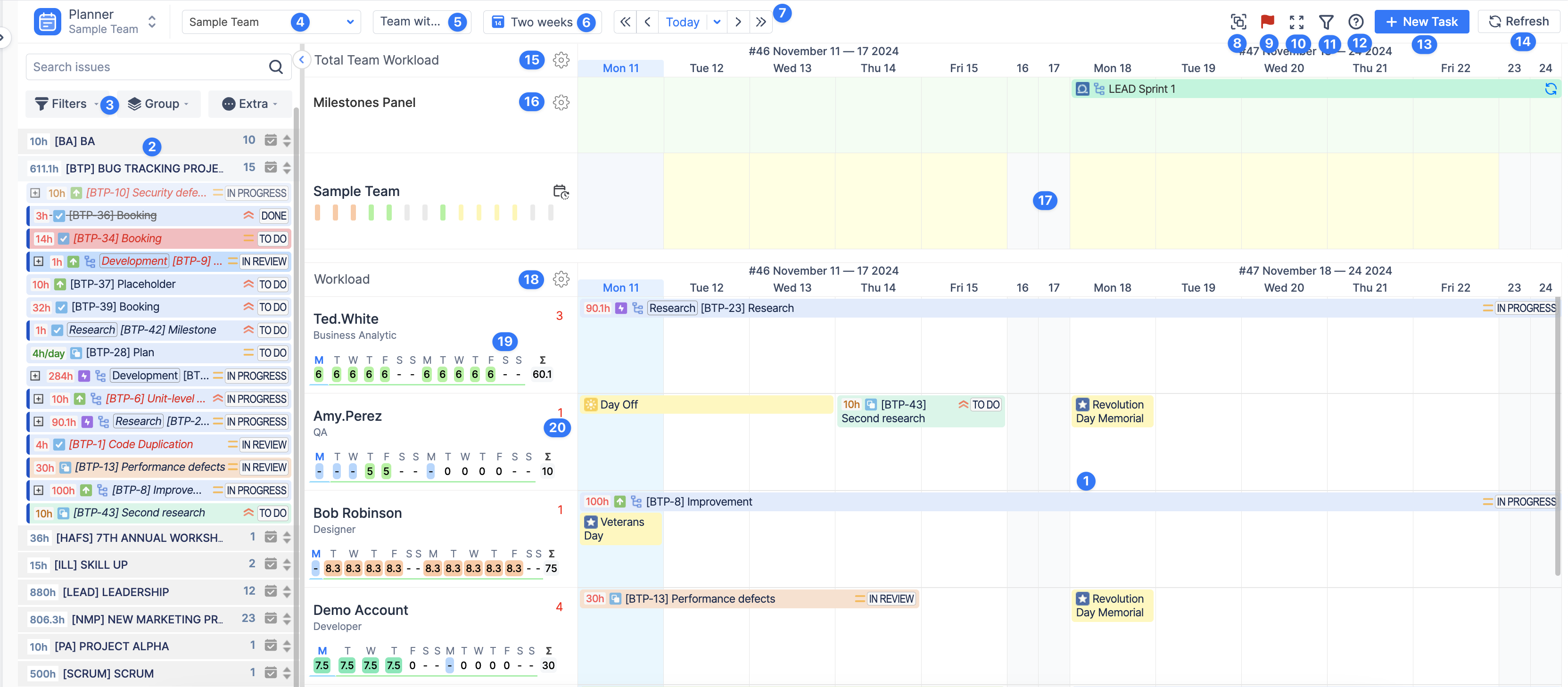Open the Extra options menu
Image resolution: width=1568 pixels, height=687 pixels.
(249, 104)
